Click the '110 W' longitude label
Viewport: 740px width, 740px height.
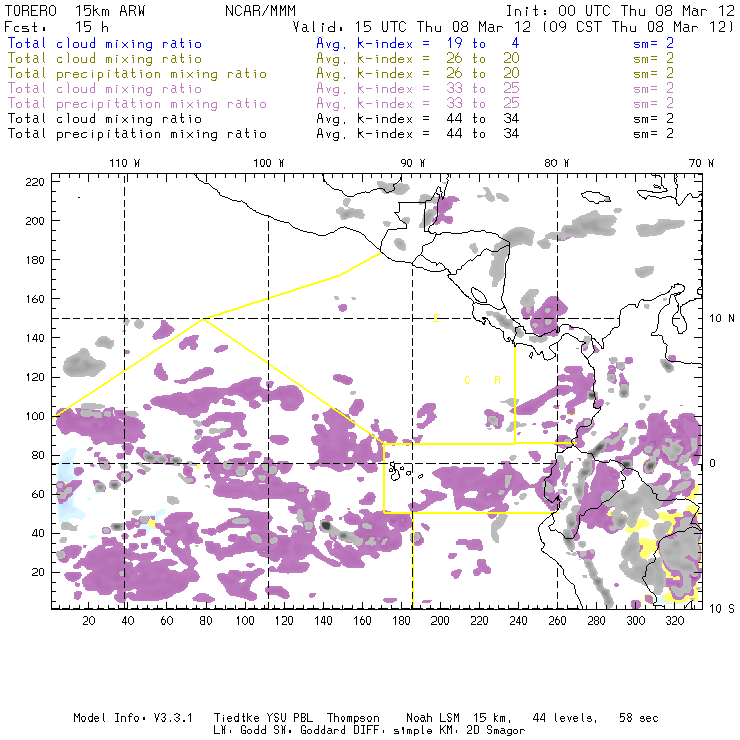tap(125, 163)
